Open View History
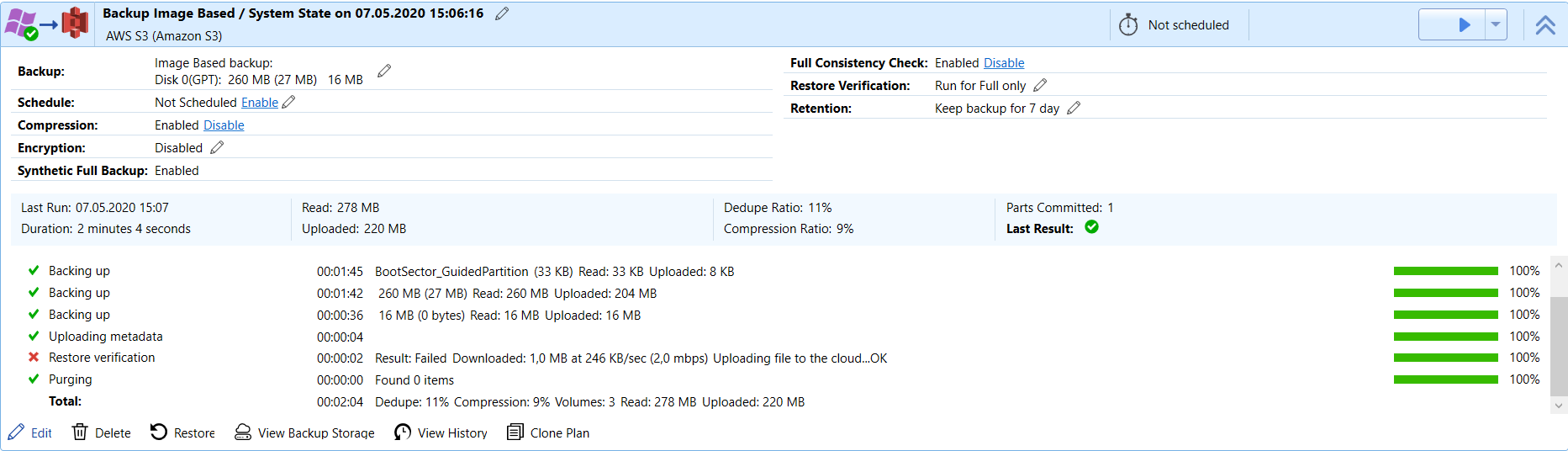The height and width of the screenshot is (451, 1568). point(441,432)
